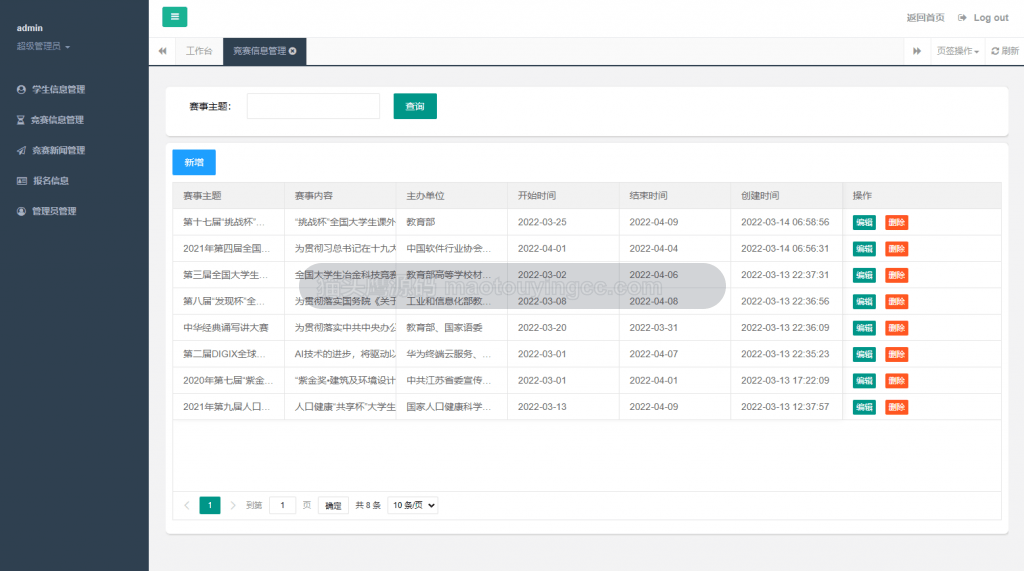Click the 2022-03-13 12:37:57 creation time cell
1024x571 pixels.
point(785,407)
